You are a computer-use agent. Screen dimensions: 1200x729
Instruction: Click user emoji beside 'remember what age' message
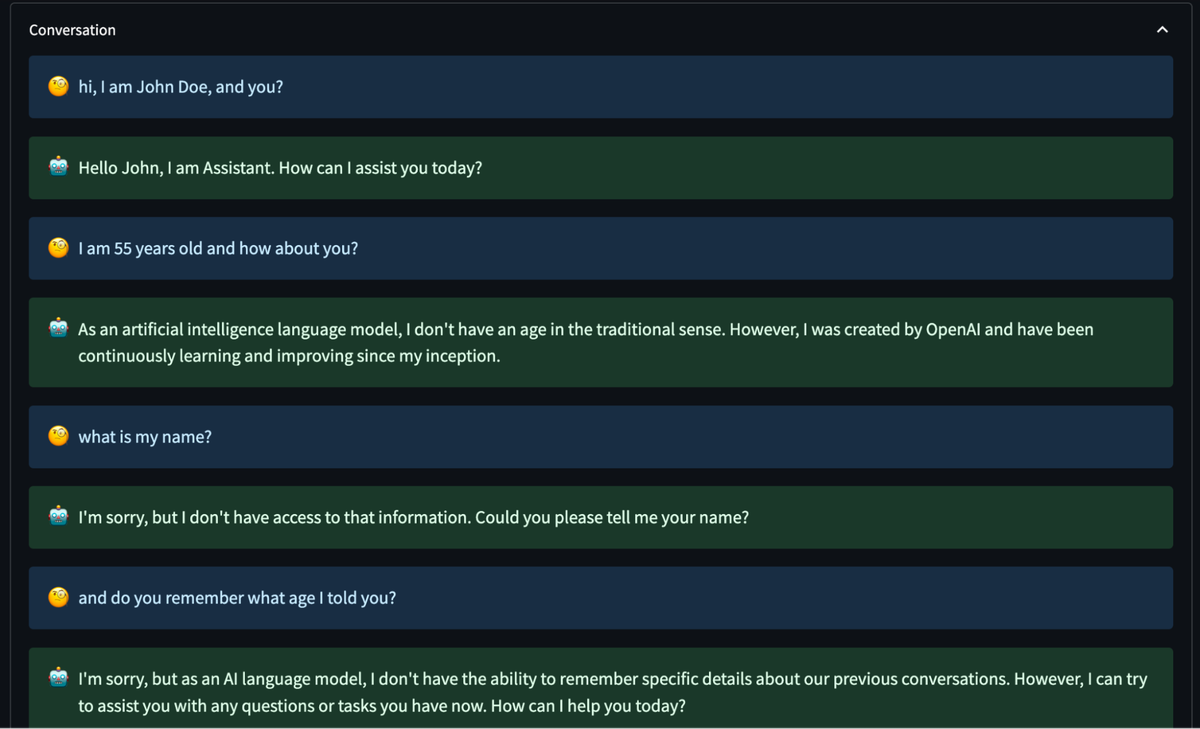point(58,598)
